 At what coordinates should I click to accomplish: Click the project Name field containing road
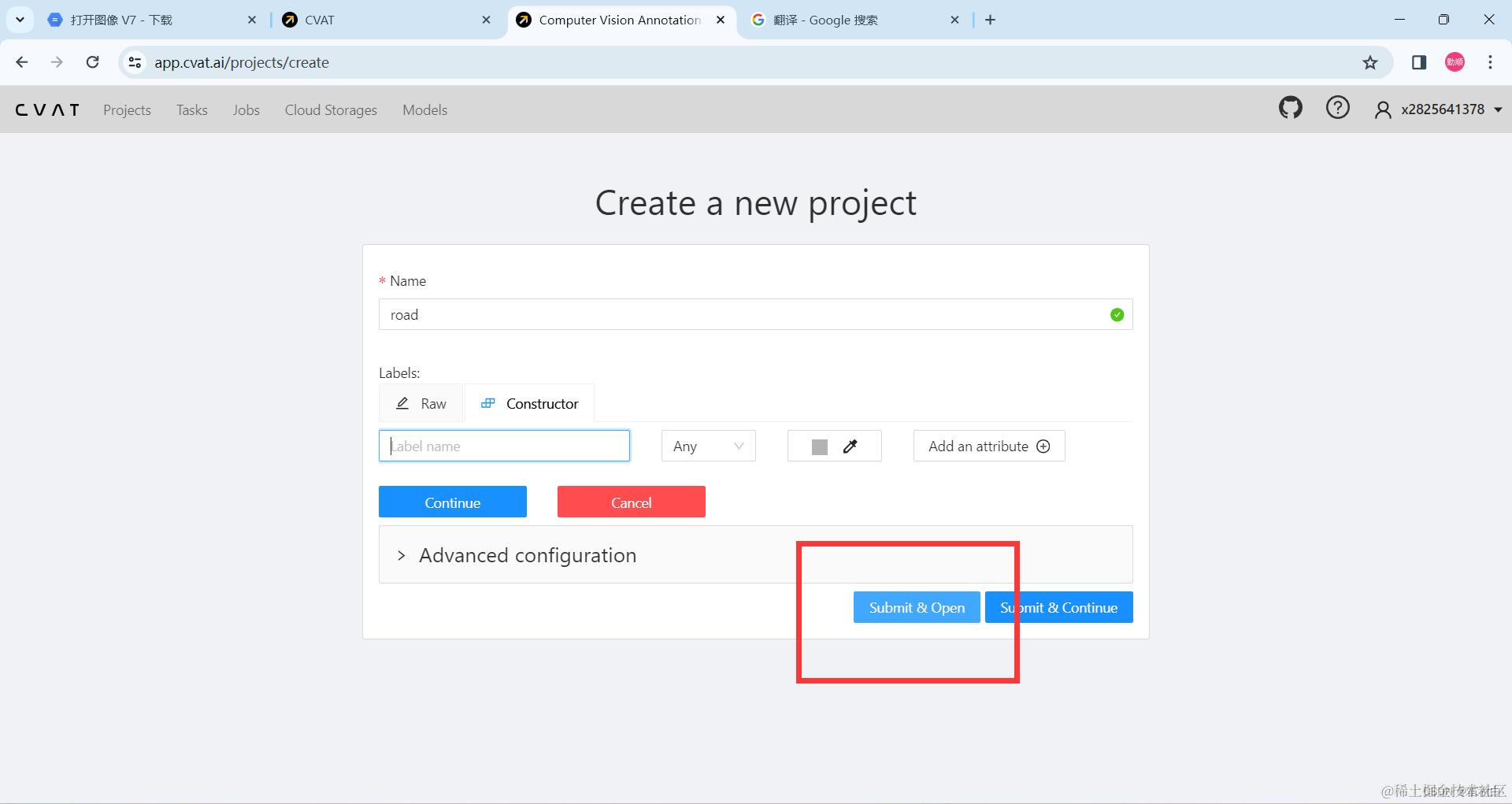point(756,314)
